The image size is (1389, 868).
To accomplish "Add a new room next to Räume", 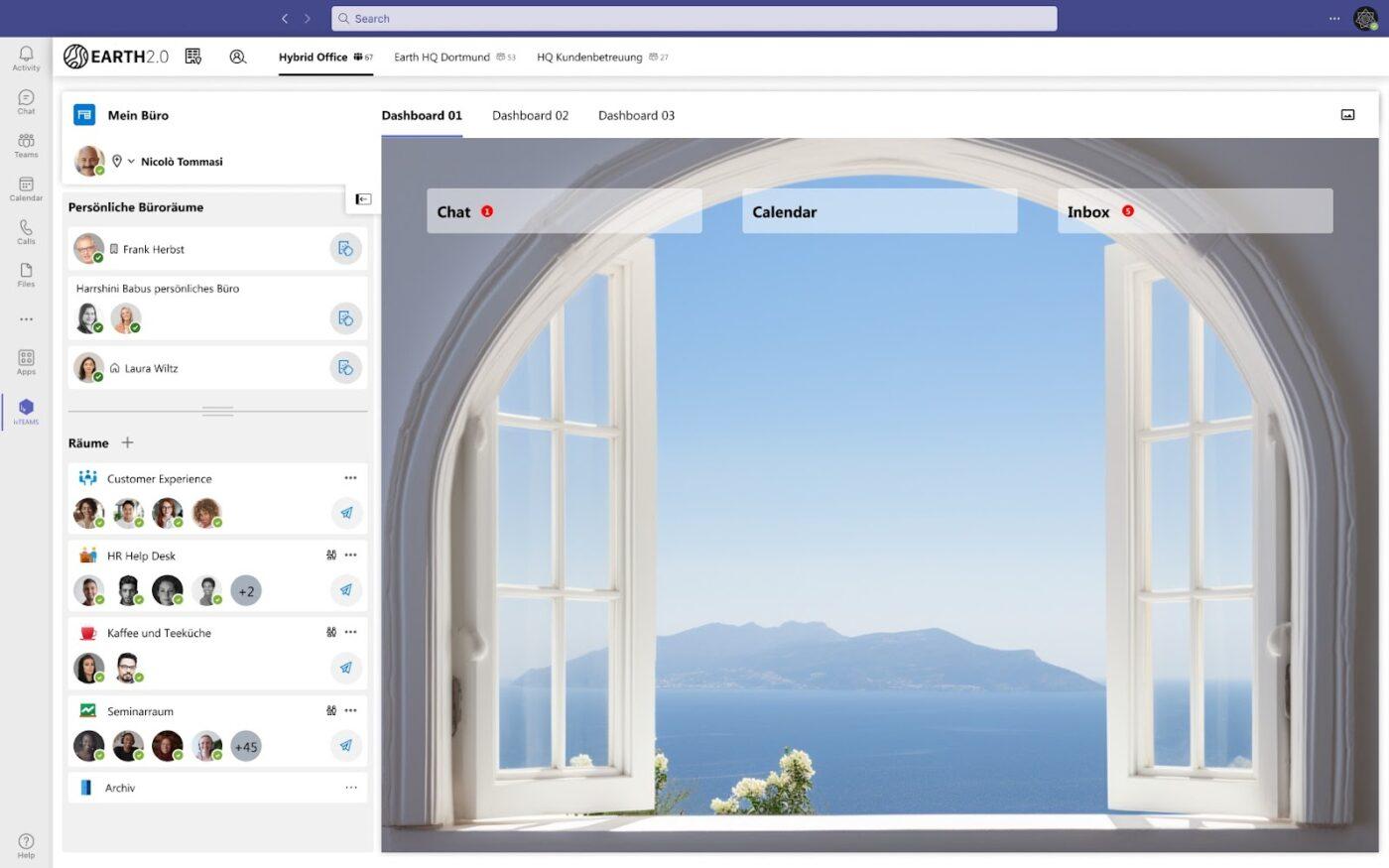I will [x=127, y=442].
